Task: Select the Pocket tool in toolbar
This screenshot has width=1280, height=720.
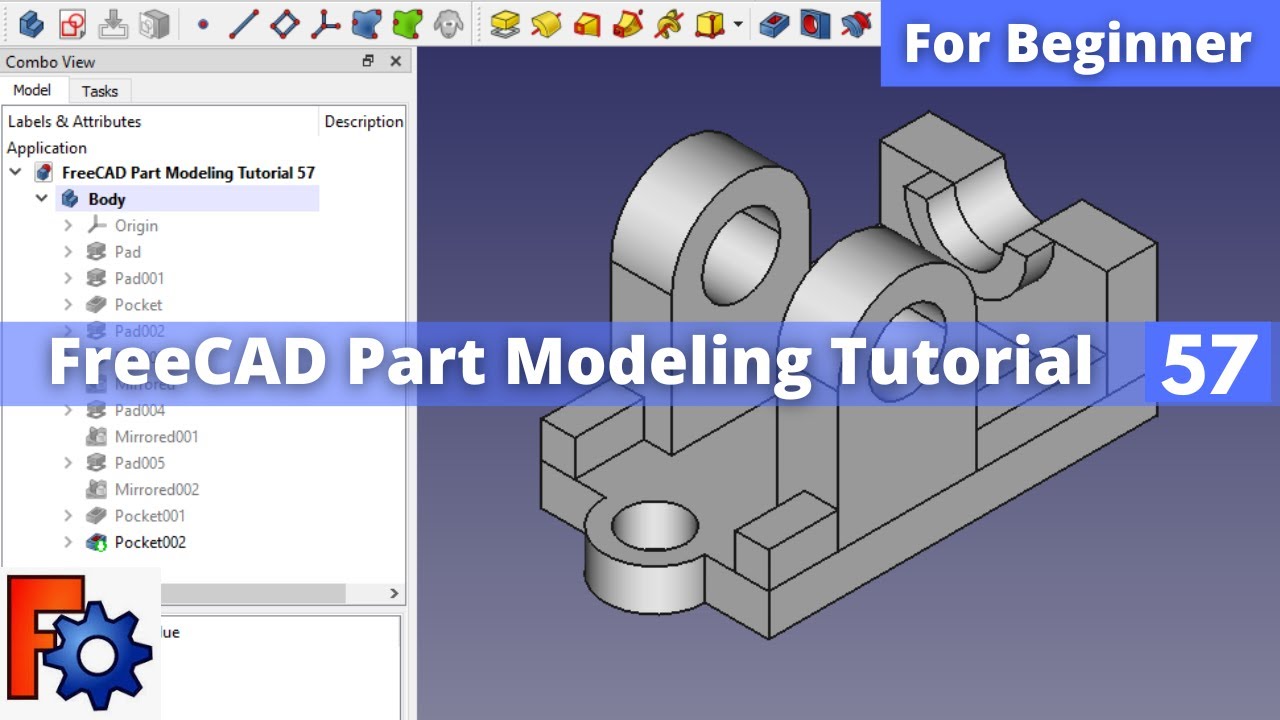Action: pos(774,23)
